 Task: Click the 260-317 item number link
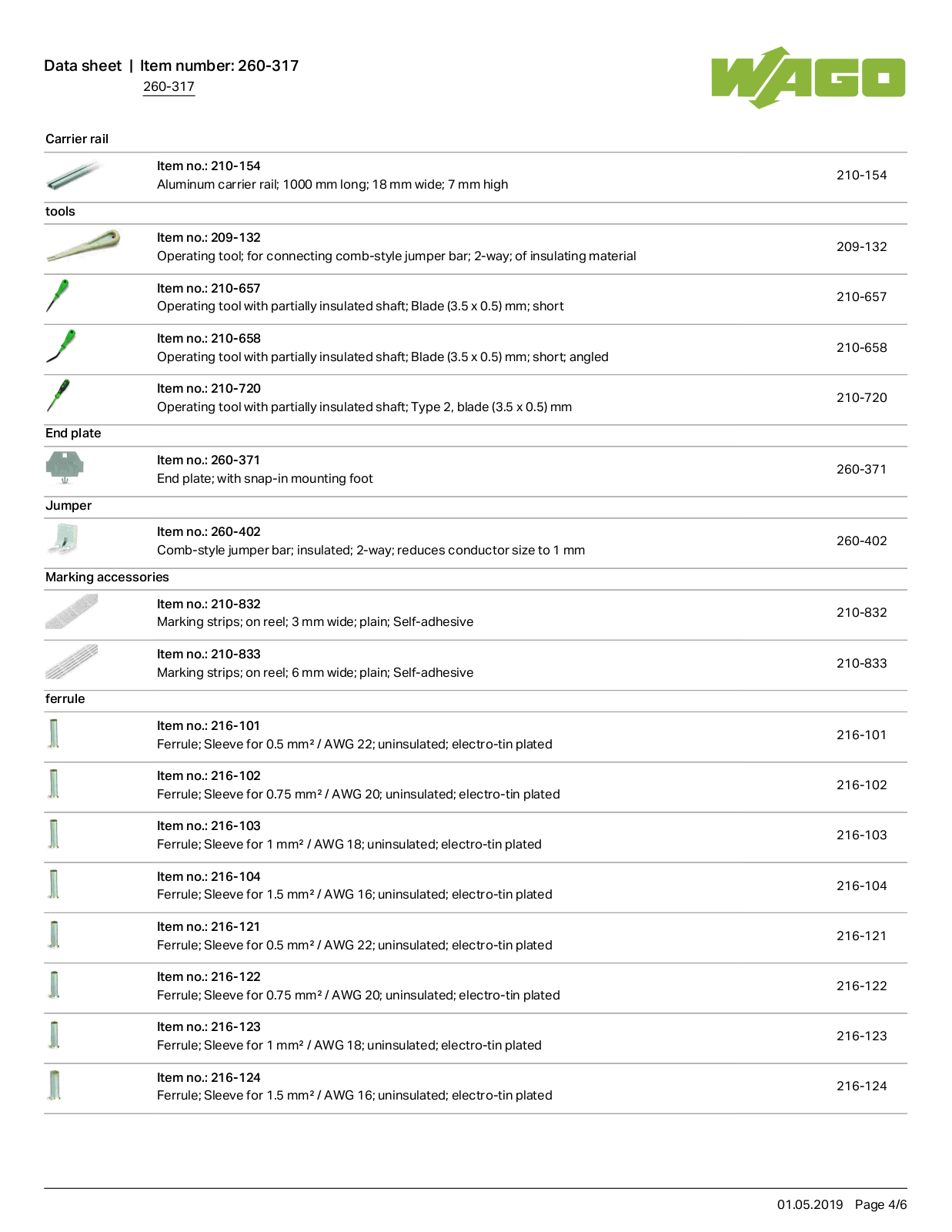169,86
